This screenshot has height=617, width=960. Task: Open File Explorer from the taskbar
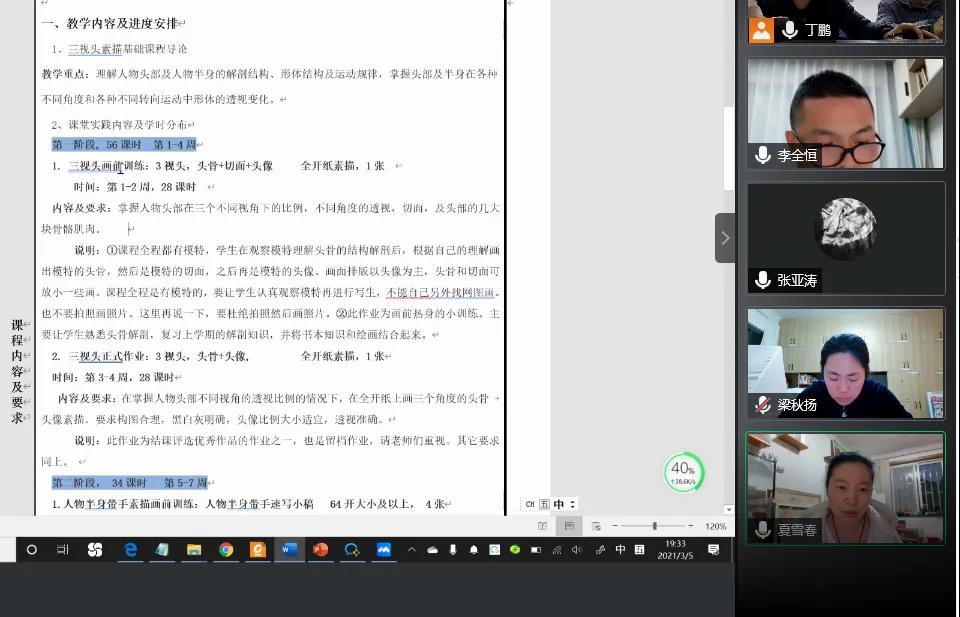[194, 549]
